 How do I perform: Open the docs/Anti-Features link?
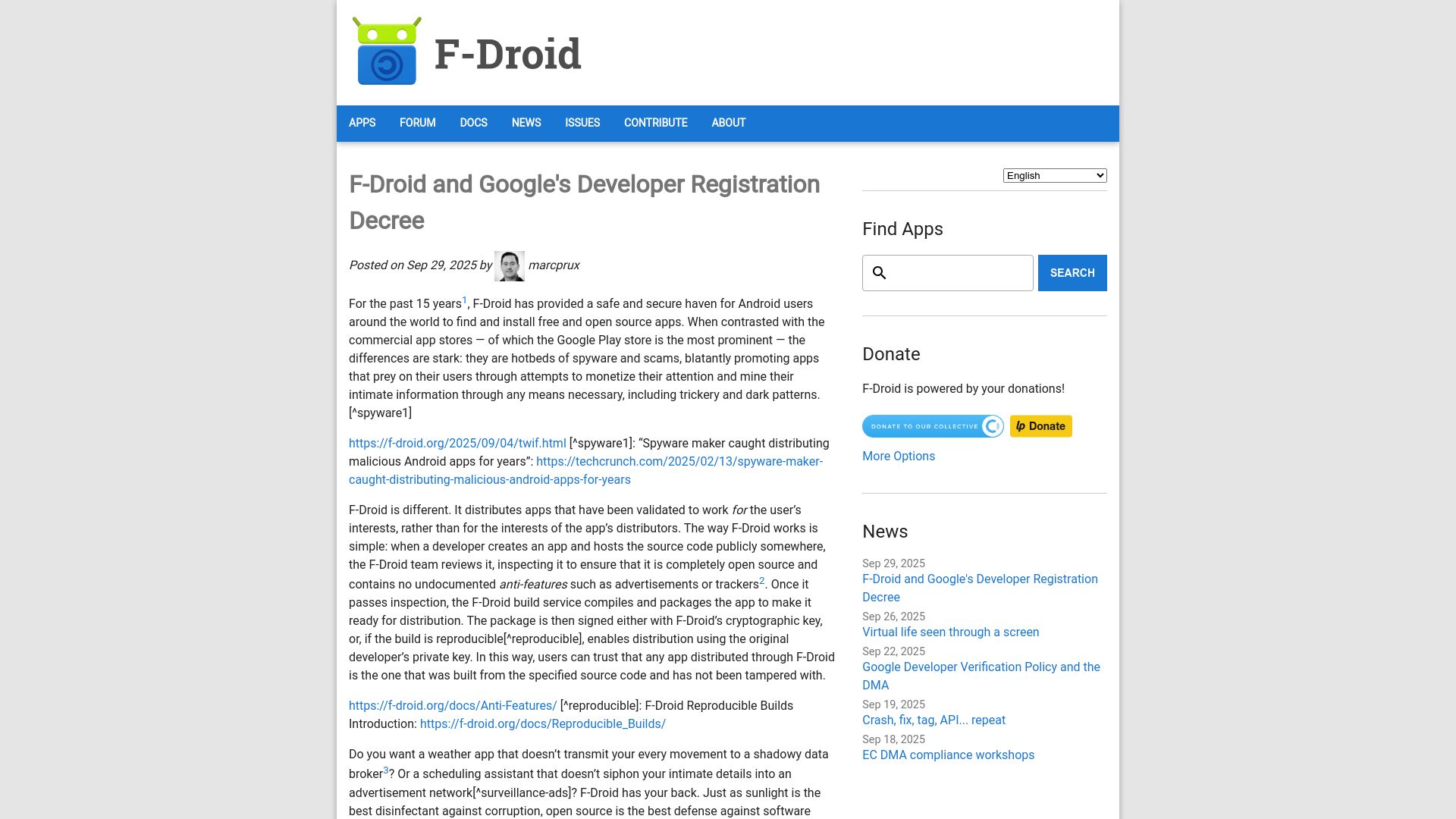coord(453,706)
